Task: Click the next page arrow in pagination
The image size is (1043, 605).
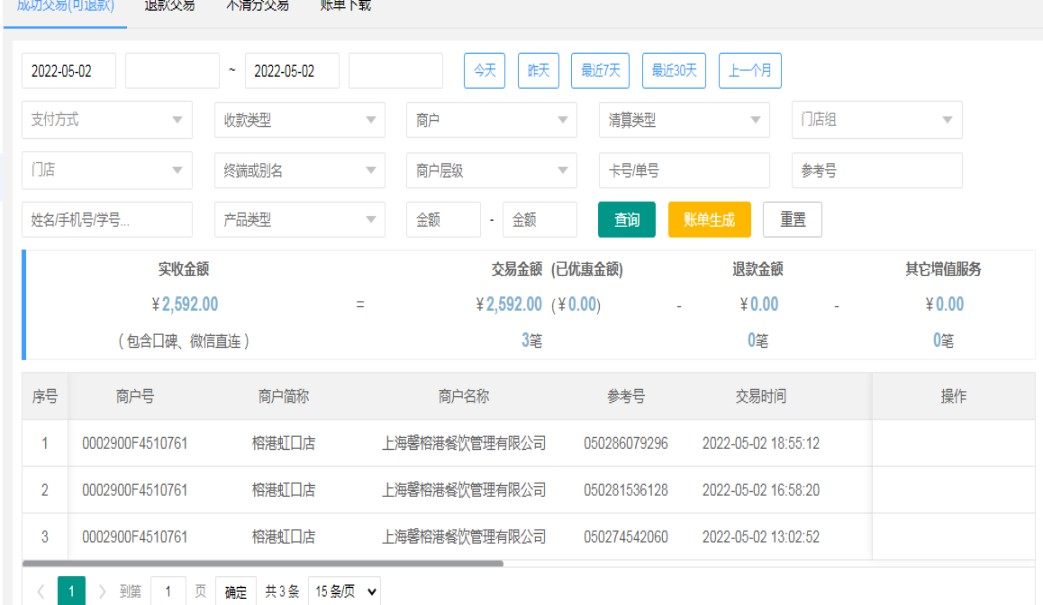Action: pyautogui.click(x=102, y=592)
